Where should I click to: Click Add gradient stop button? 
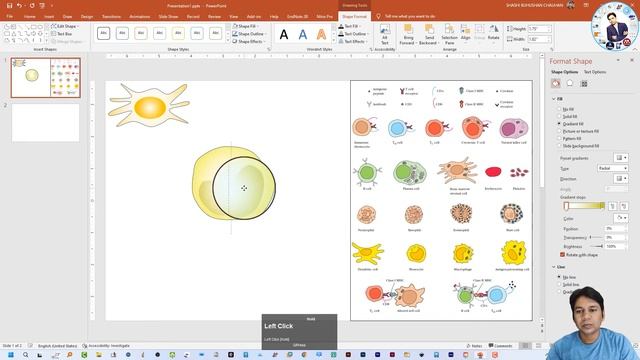click(612, 206)
